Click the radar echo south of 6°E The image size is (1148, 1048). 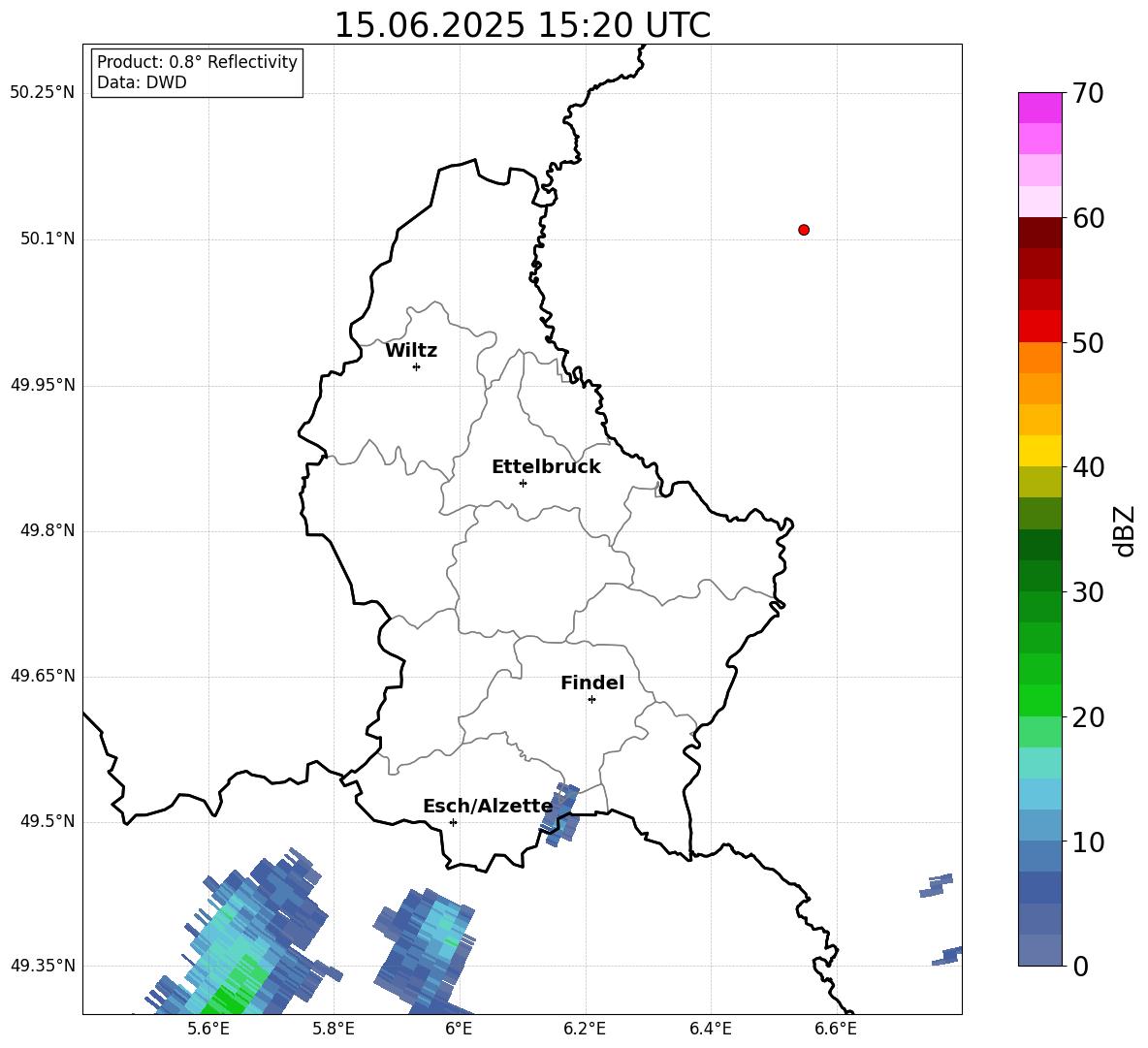coord(425,951)
